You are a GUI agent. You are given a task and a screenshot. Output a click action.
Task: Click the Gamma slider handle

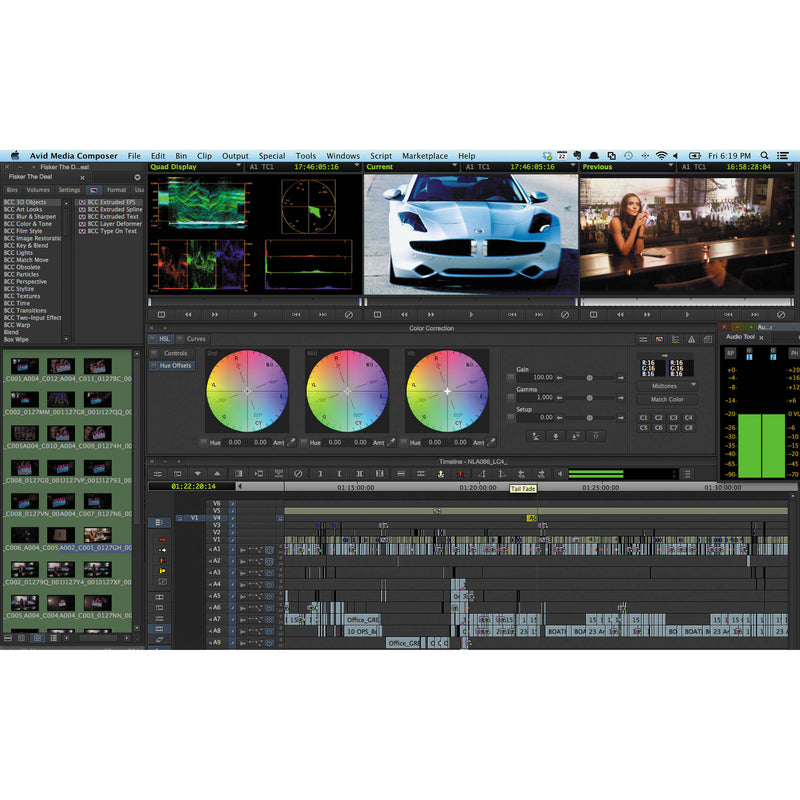tap(589, 398)
